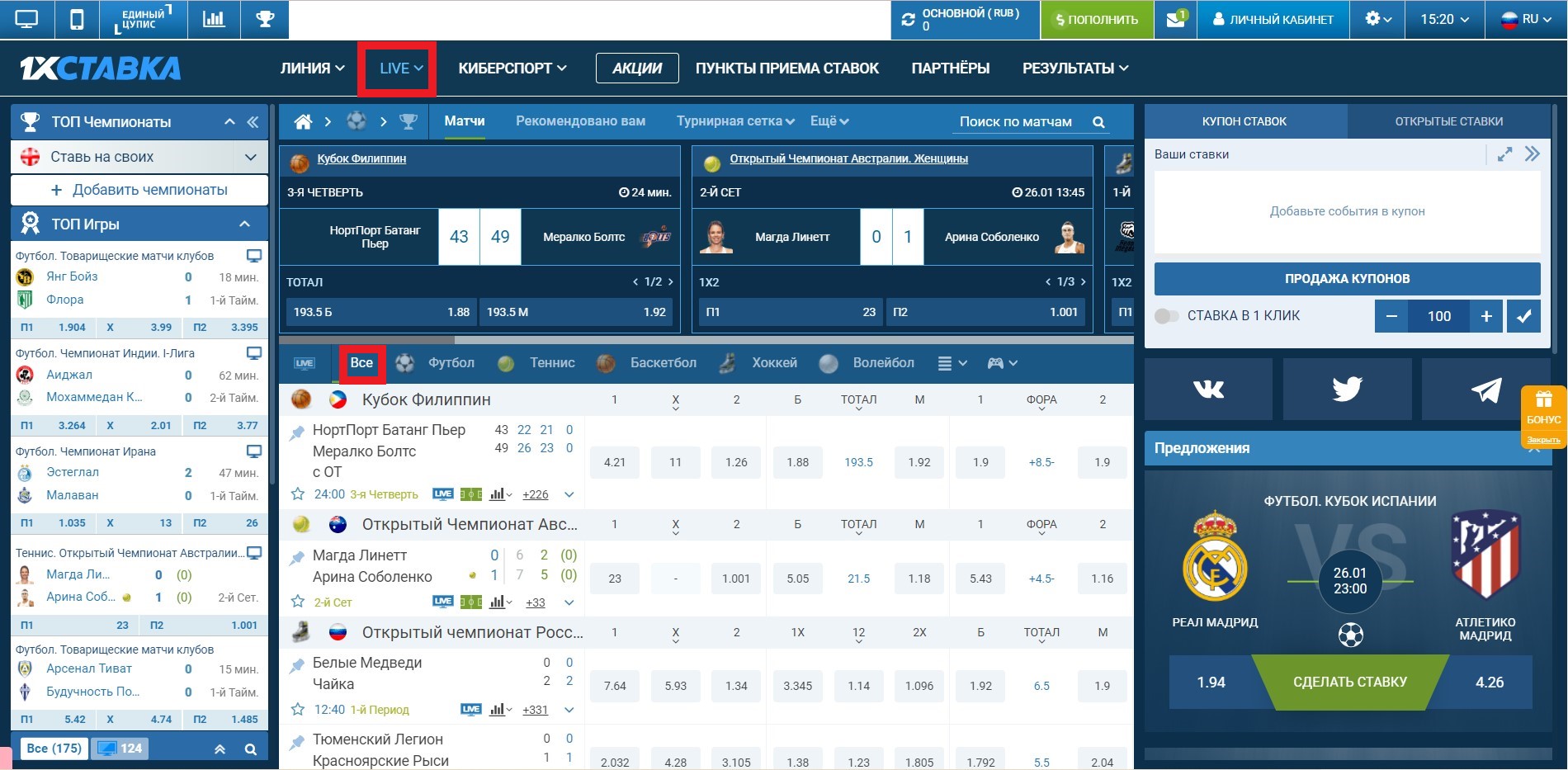Confirm stake with checkmark button
This screenshot has height=770, width=1568.
click(x=1523, y=316)
